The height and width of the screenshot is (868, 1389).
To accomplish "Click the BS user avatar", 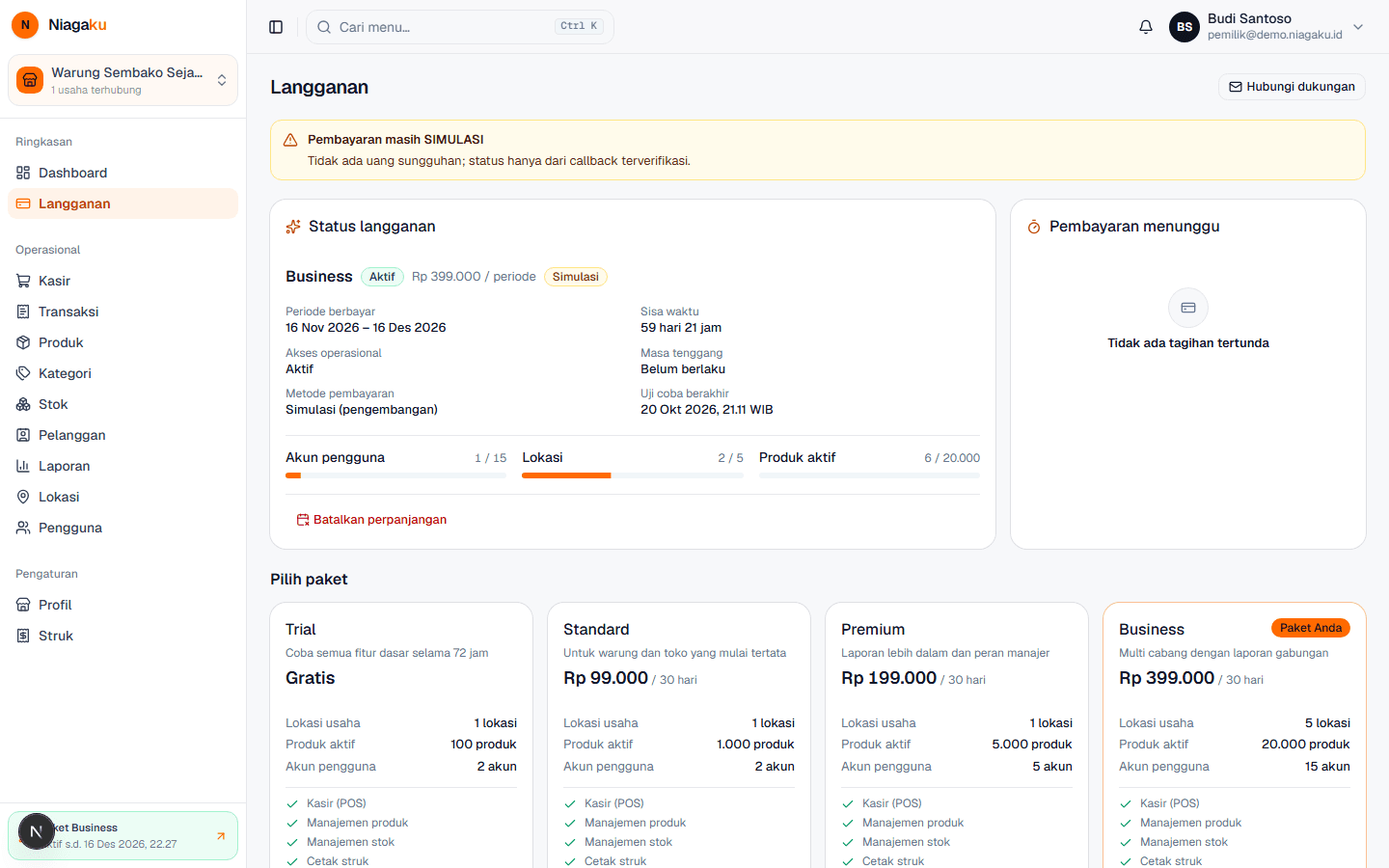I will coord(1185,27).
